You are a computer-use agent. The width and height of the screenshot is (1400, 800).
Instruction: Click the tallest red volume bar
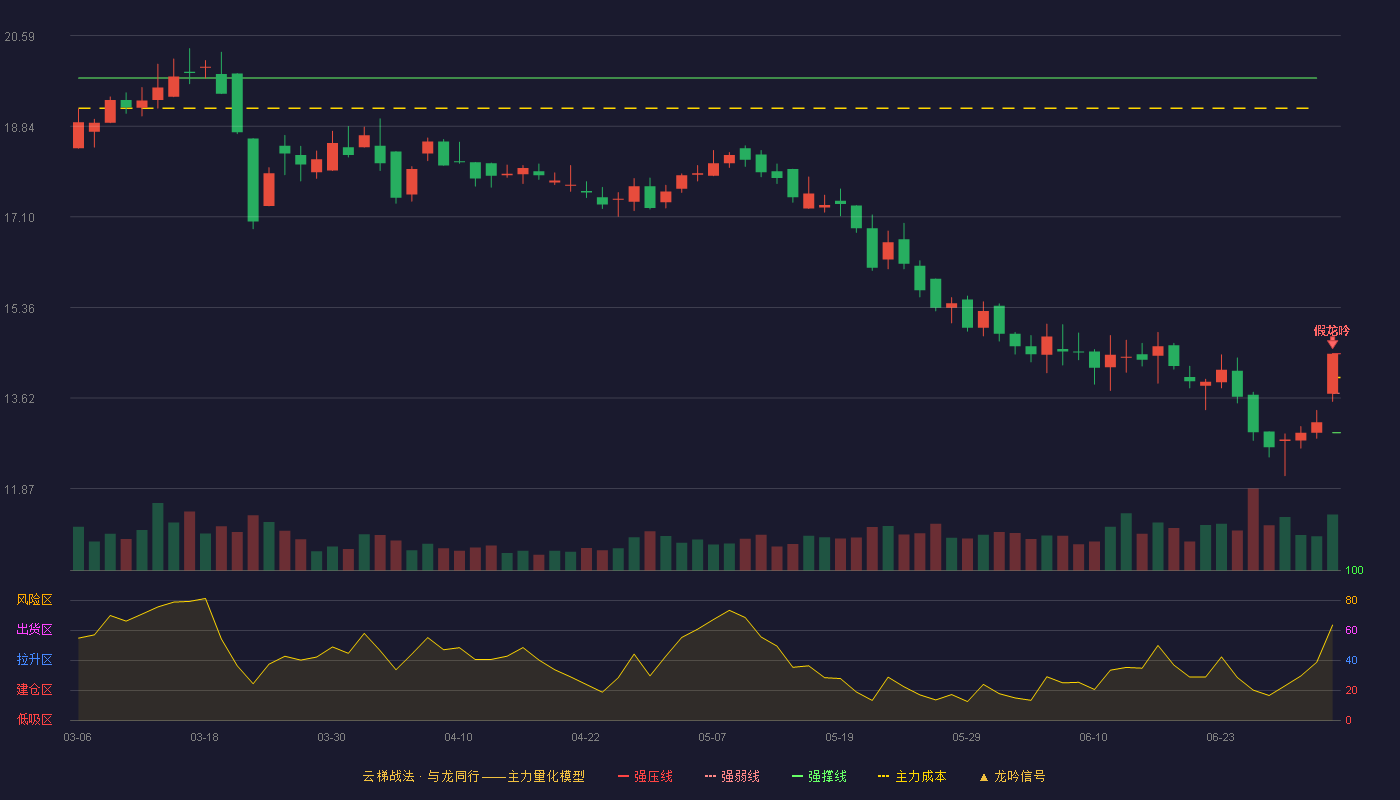tap(1253, 529)
